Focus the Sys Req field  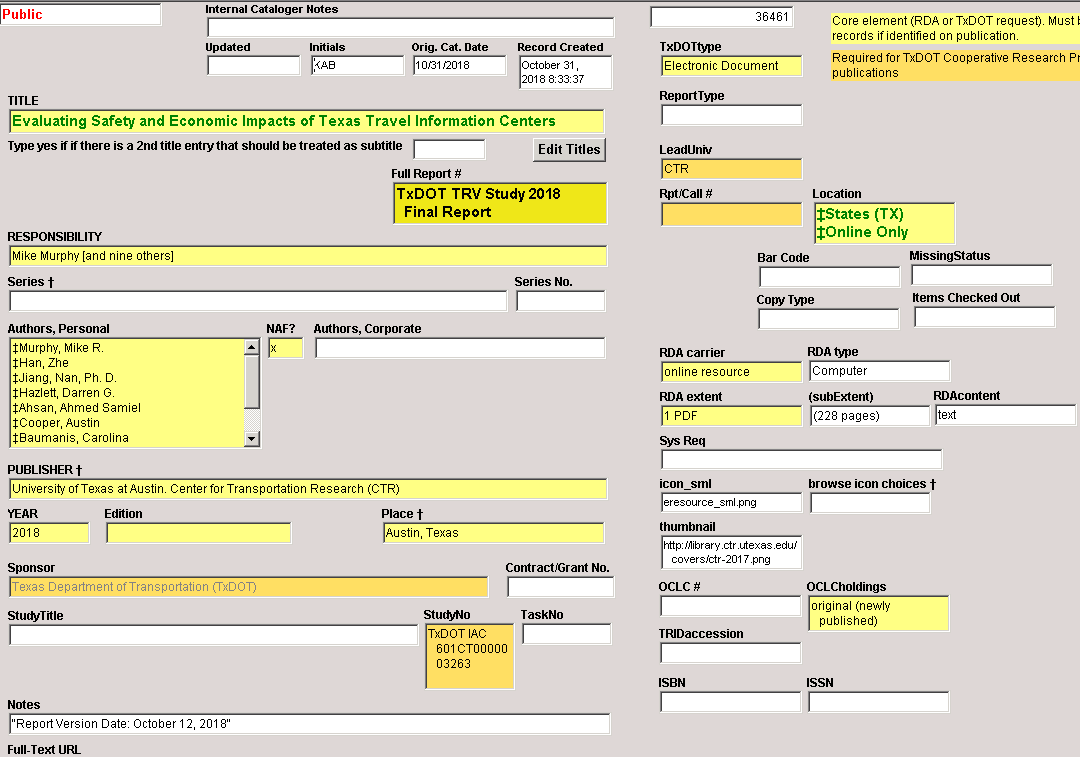click(x=801, y=459)
